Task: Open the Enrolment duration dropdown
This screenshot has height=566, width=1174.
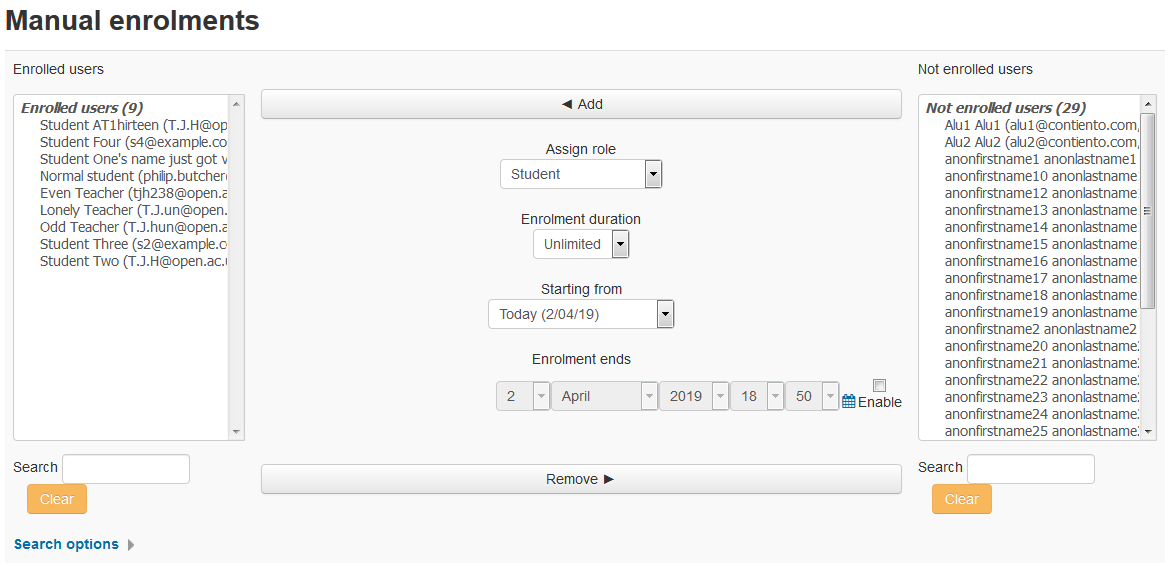Action: 581,244
